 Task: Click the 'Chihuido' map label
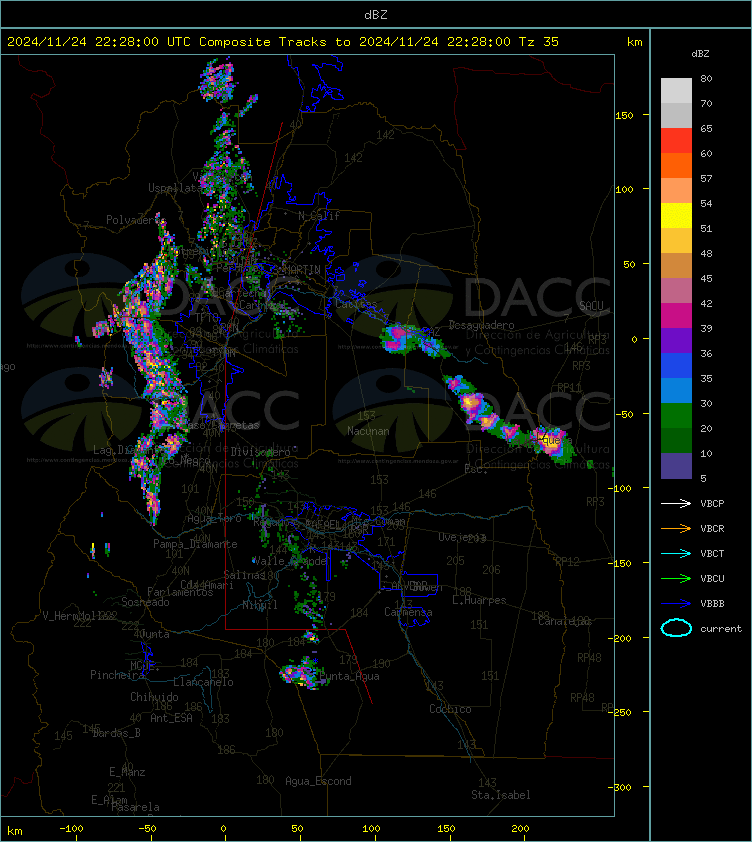coord(154,696)
